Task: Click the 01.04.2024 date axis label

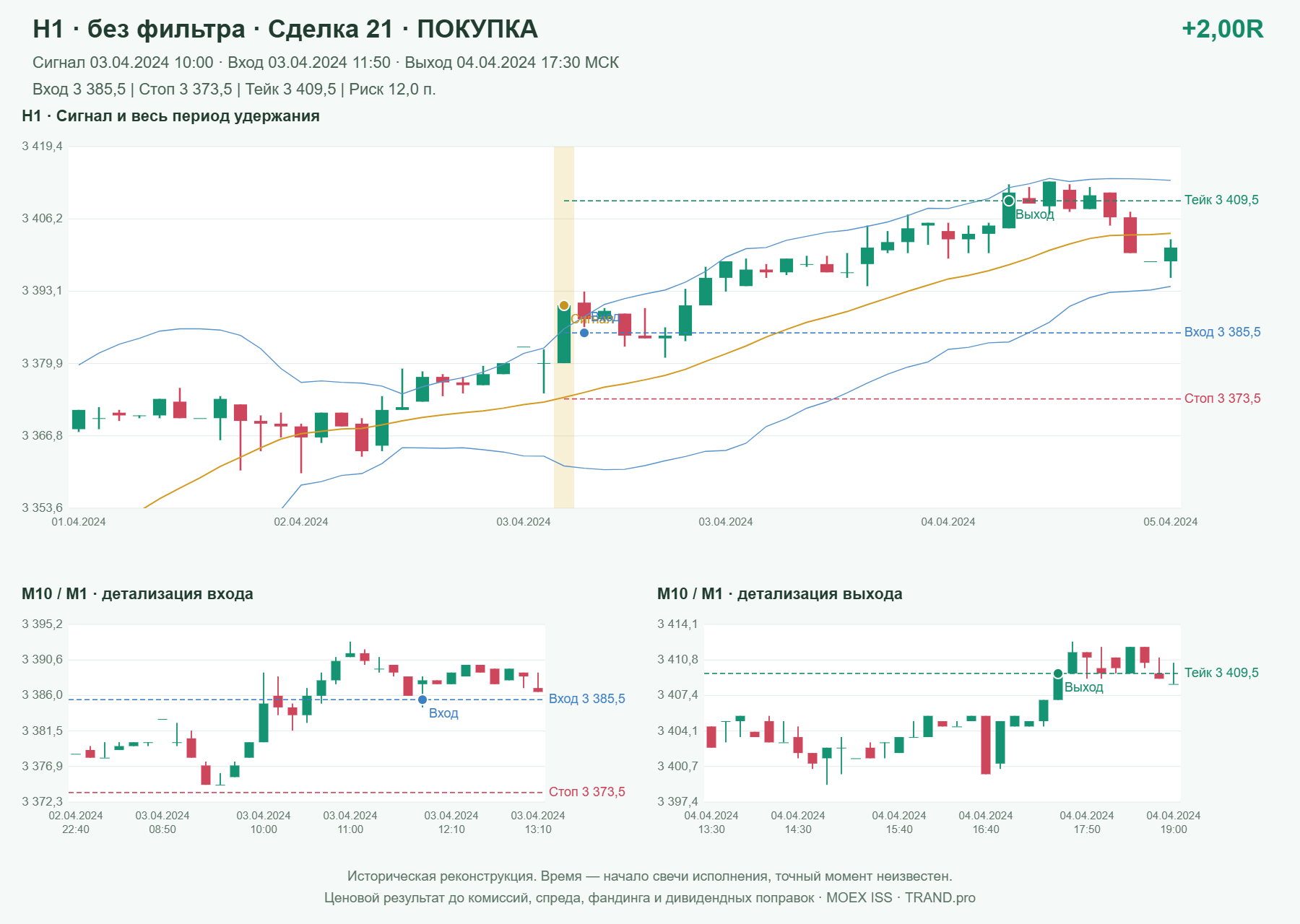Action: pos(78,522)
